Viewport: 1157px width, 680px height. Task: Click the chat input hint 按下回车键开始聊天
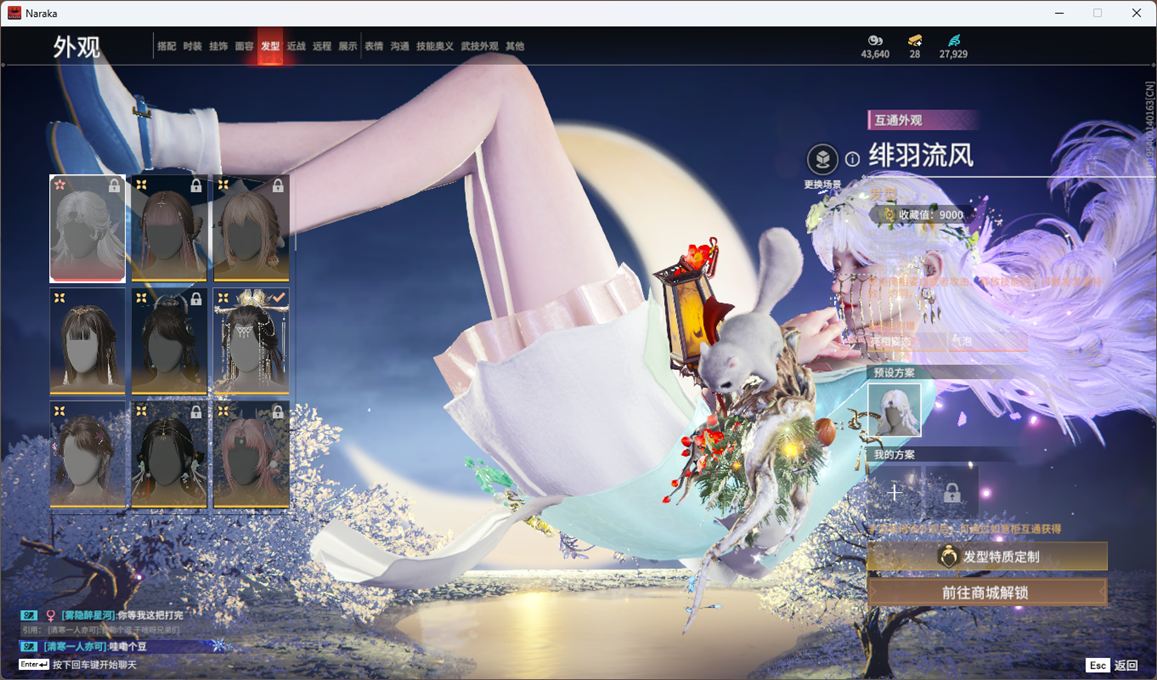94,665
